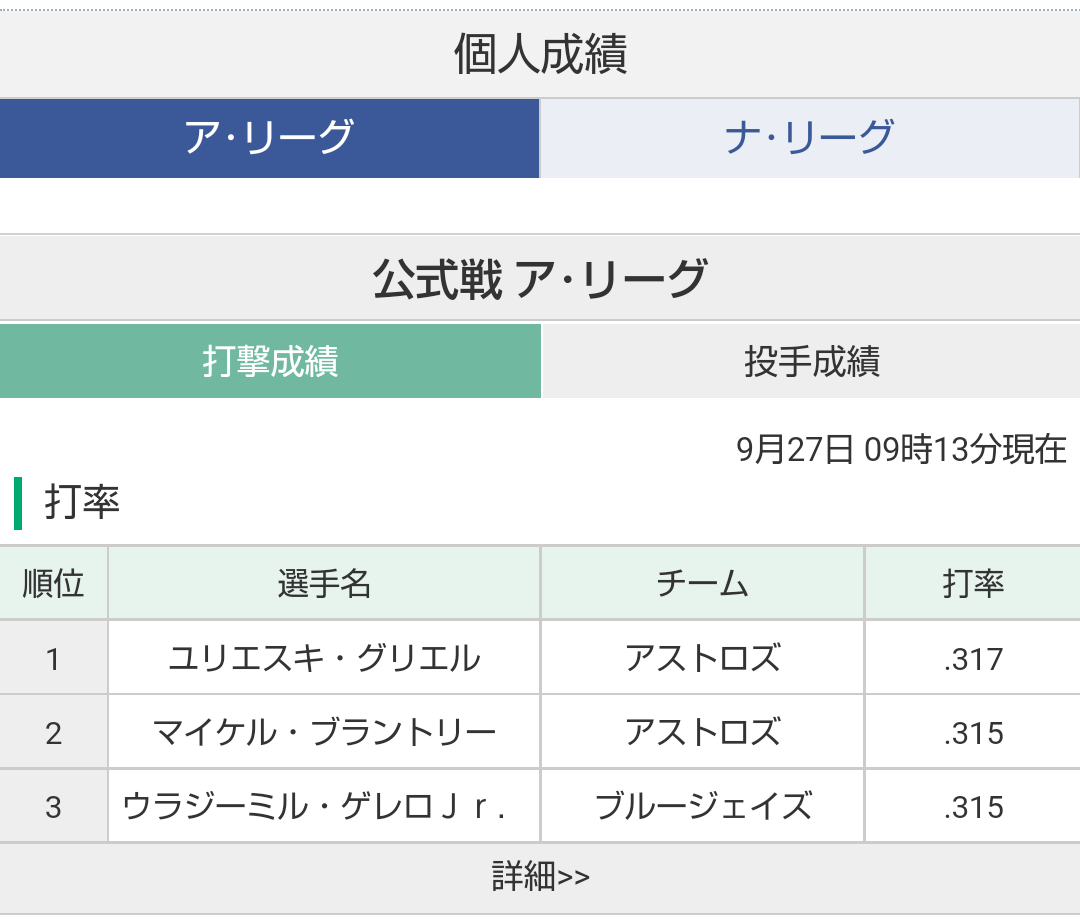Click the ブルージェイズ team cell

pyautogui.click(x=703, y=806)
